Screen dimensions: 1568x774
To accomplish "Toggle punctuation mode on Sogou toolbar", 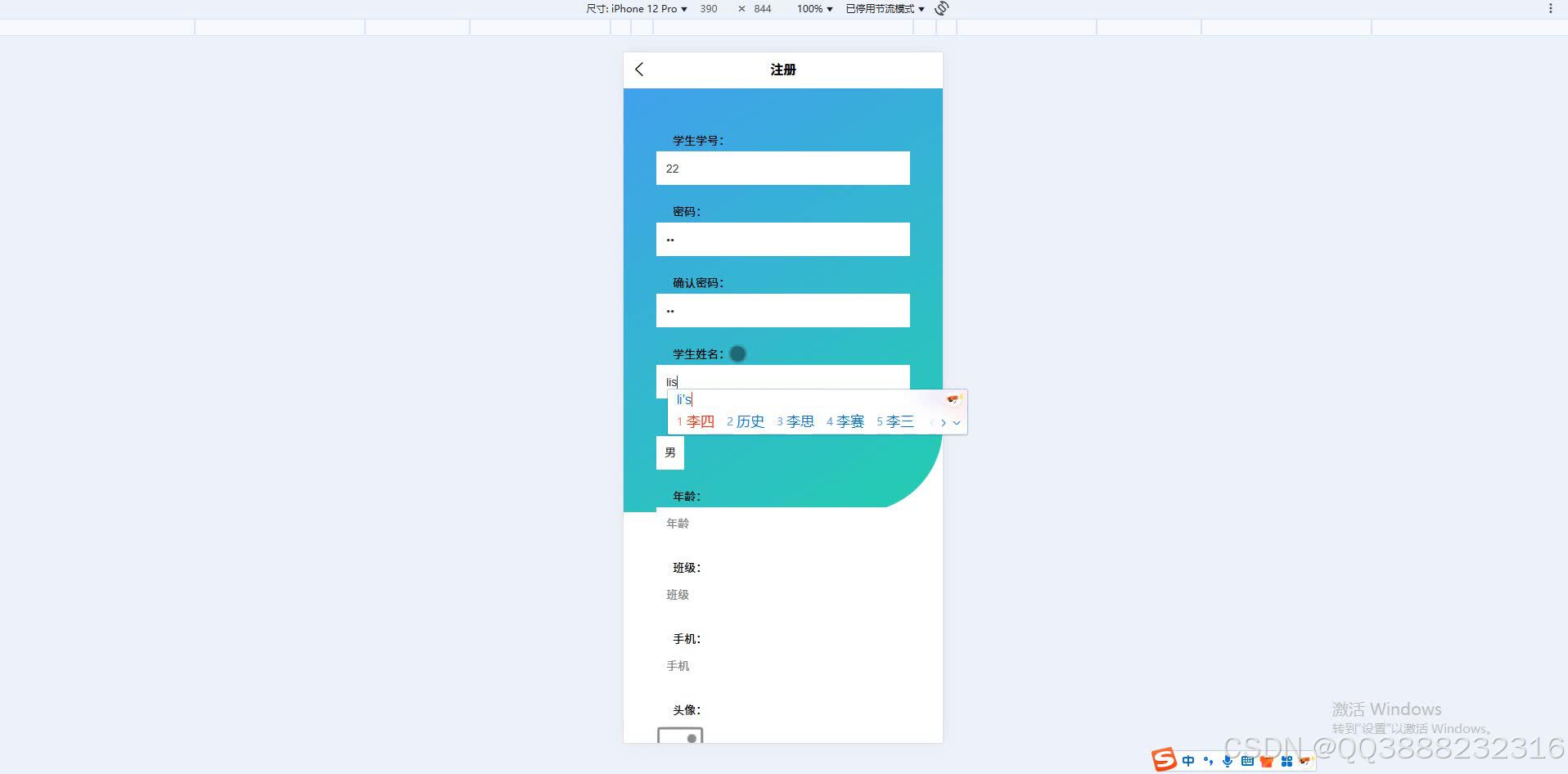I will point(1208,761).
